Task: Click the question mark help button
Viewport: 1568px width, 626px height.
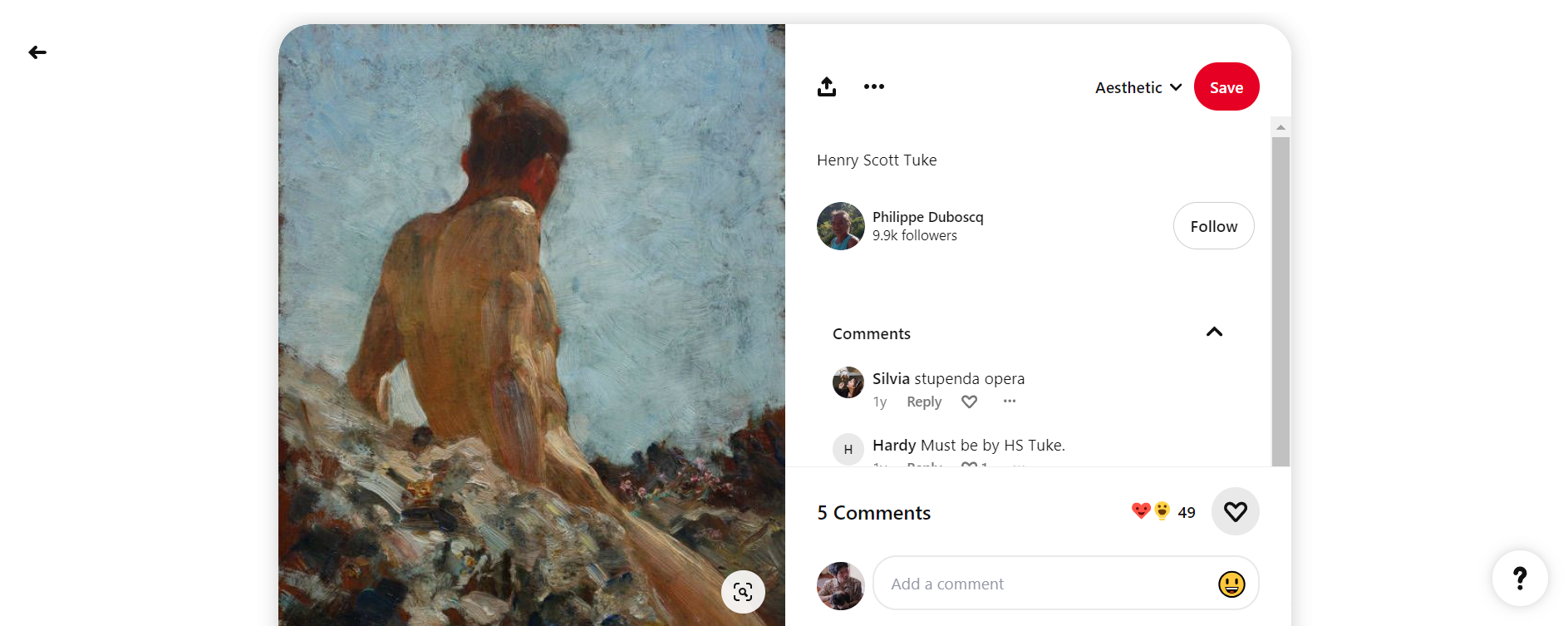Action: click(1520, 578)
